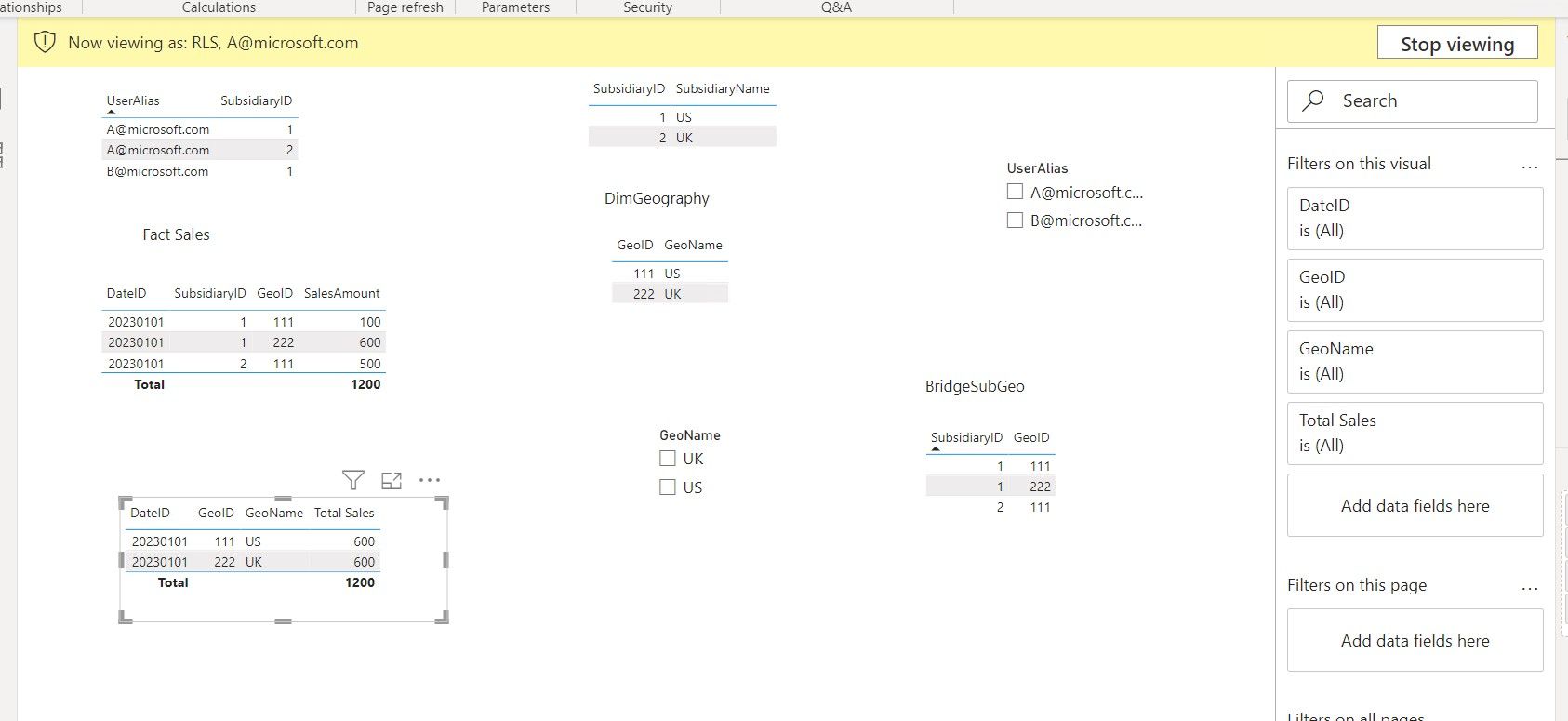Expand the DateID filter card

click(x=1415, y=219)
